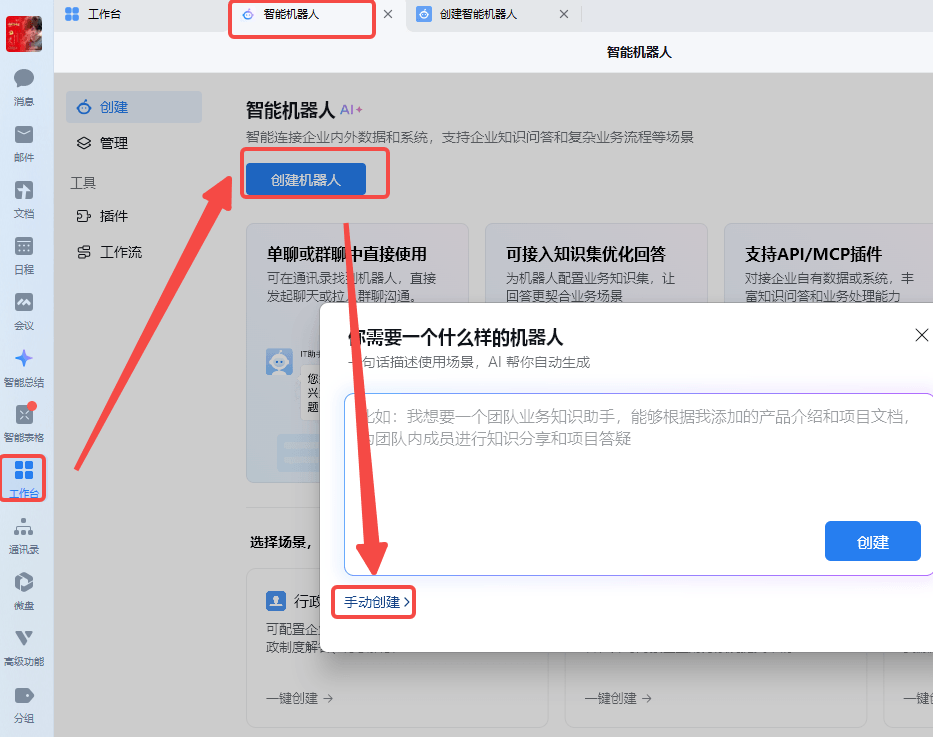Viewport: 933px width, 737px height.
Task: Click the blue 创建机器人 button
Action: [306, 180]
